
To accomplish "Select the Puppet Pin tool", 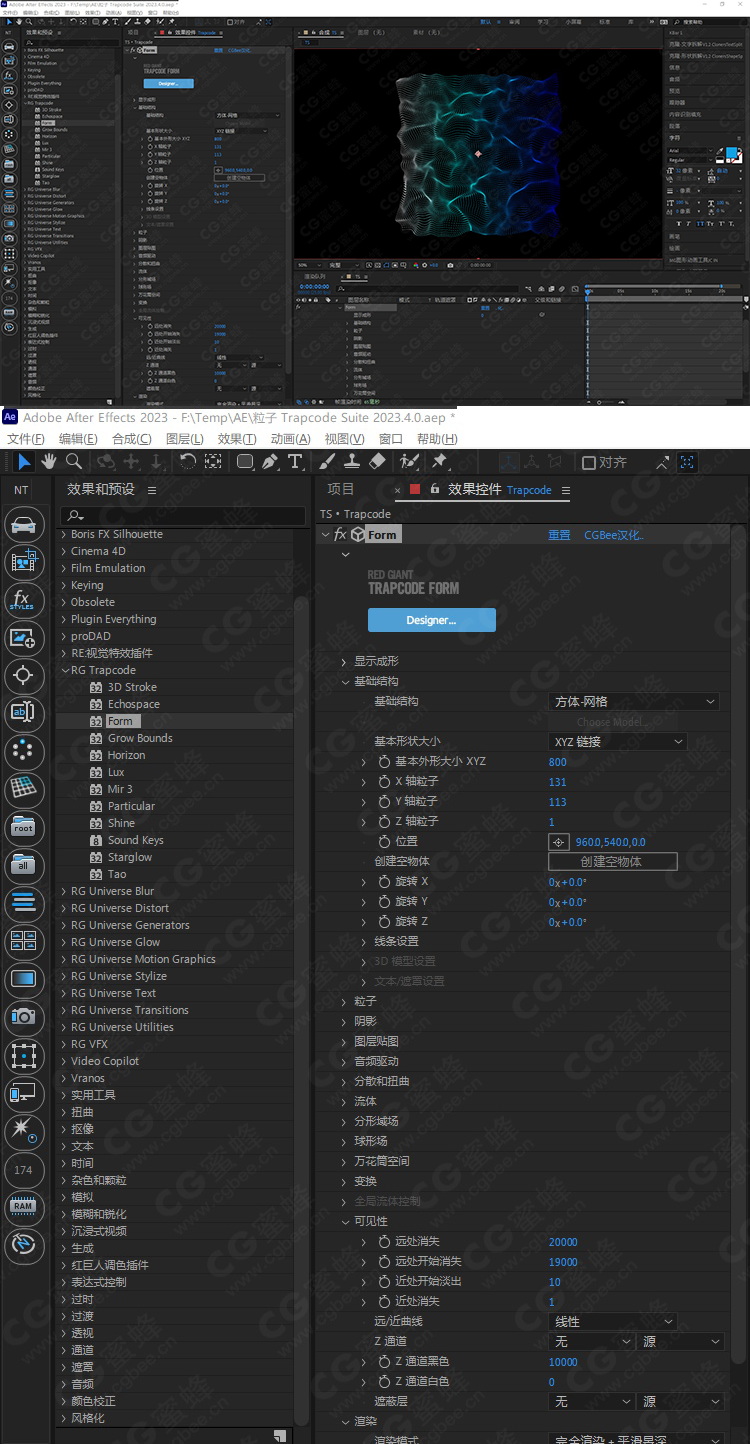I will pyautogui.click(x=439, y=461).
